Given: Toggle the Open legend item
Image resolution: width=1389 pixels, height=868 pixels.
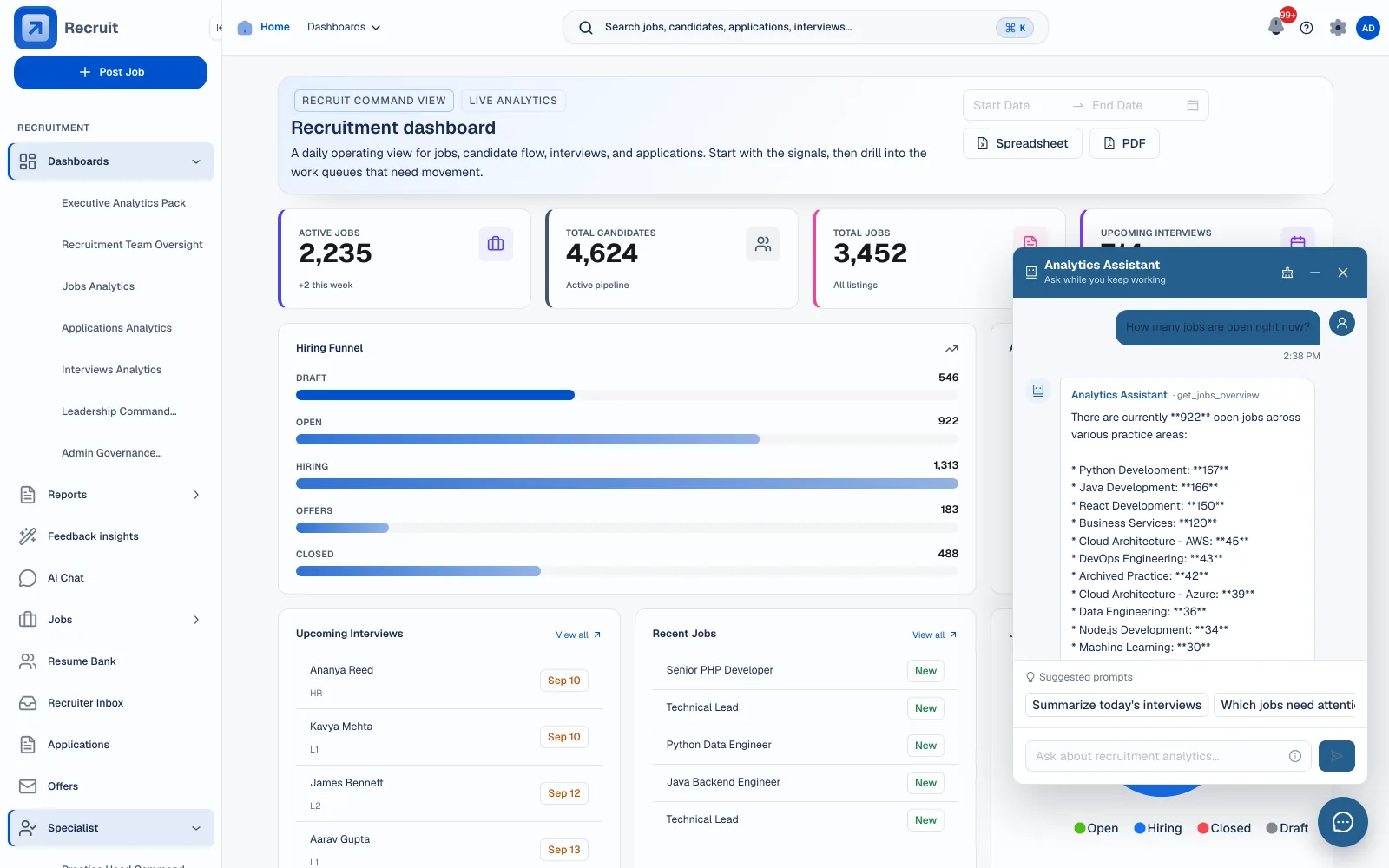Looking at the screenshot, I should [1096, 828].
